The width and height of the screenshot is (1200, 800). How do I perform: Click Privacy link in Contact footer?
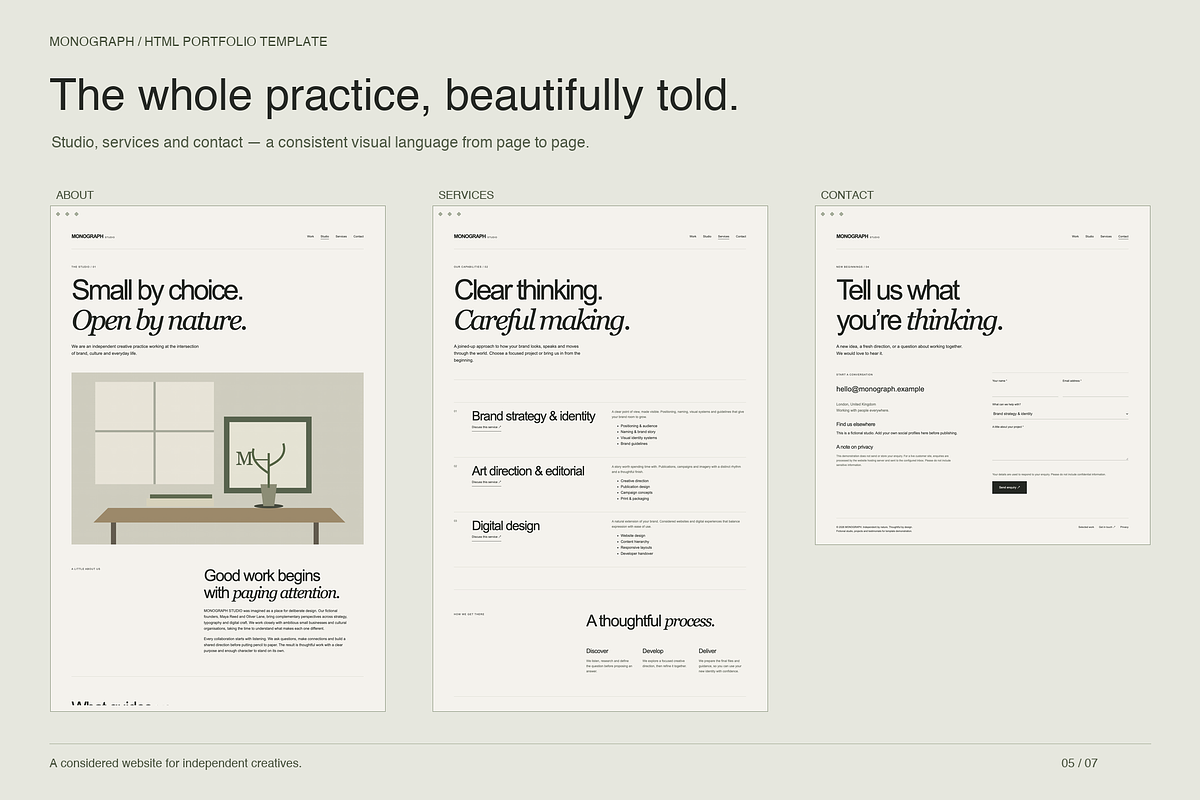point(1124,527)
